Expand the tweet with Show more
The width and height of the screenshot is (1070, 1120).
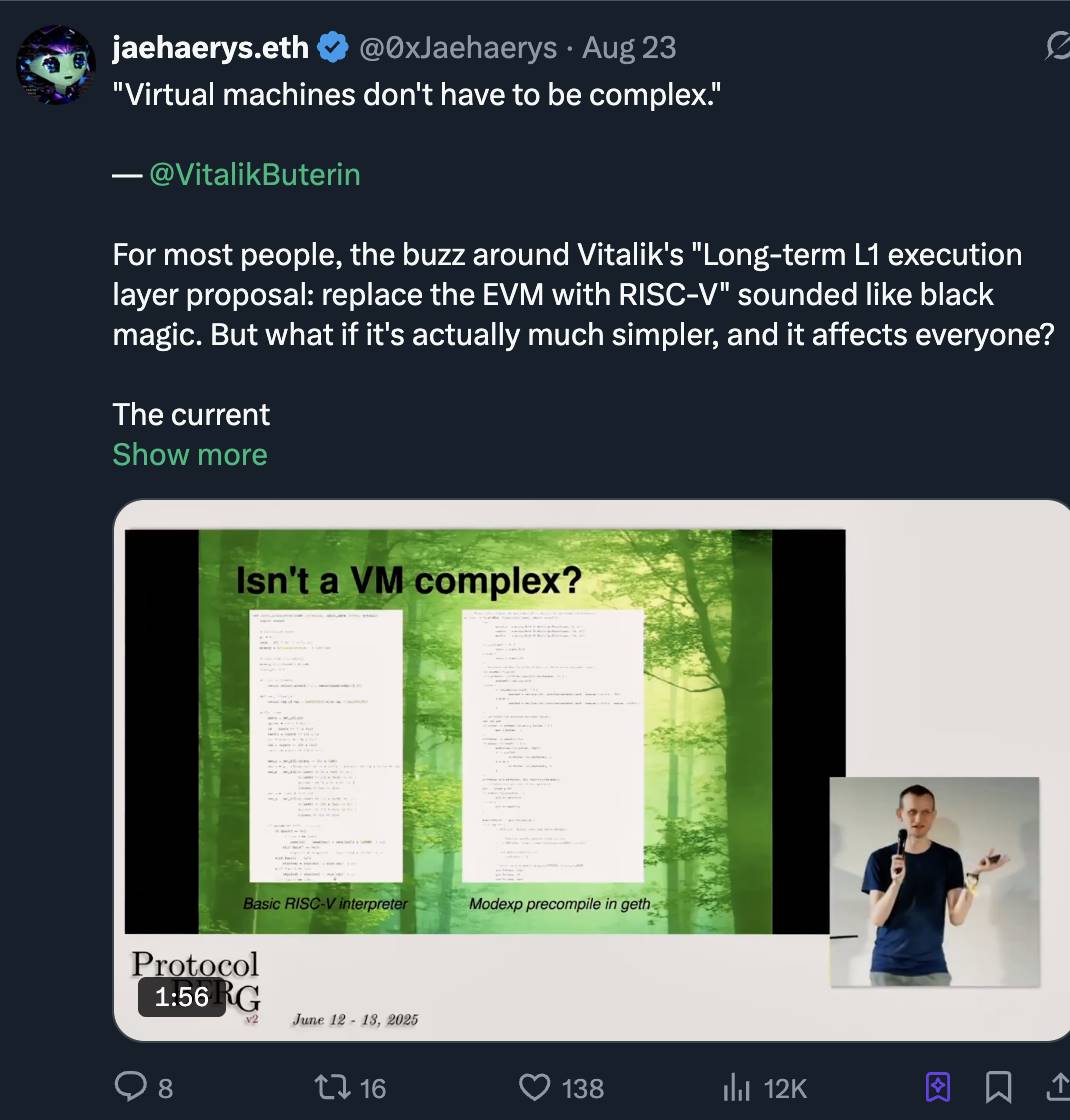[x=190, y=454]
